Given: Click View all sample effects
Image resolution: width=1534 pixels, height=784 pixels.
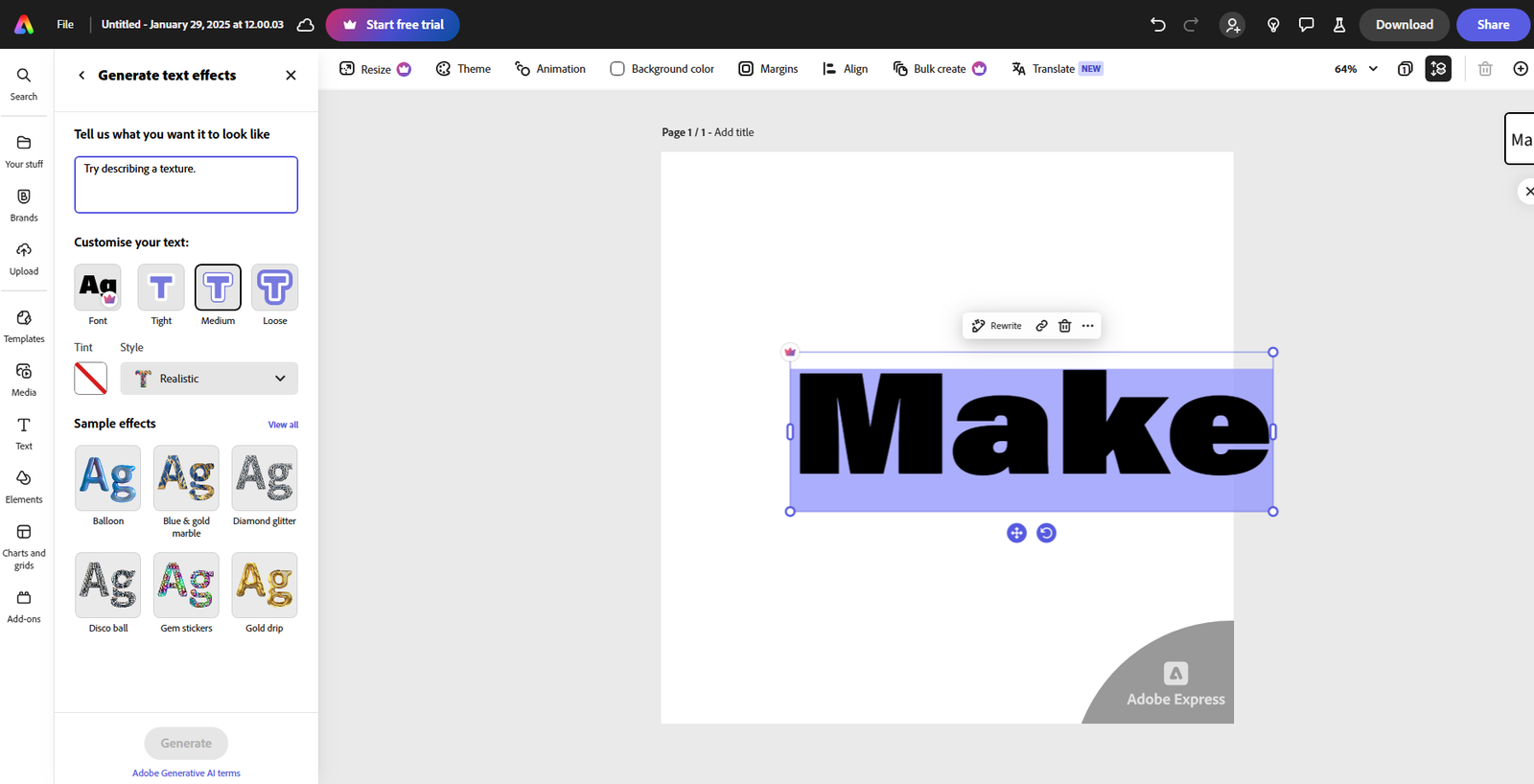Looking at the screenshot, I should tap(283, 425).
